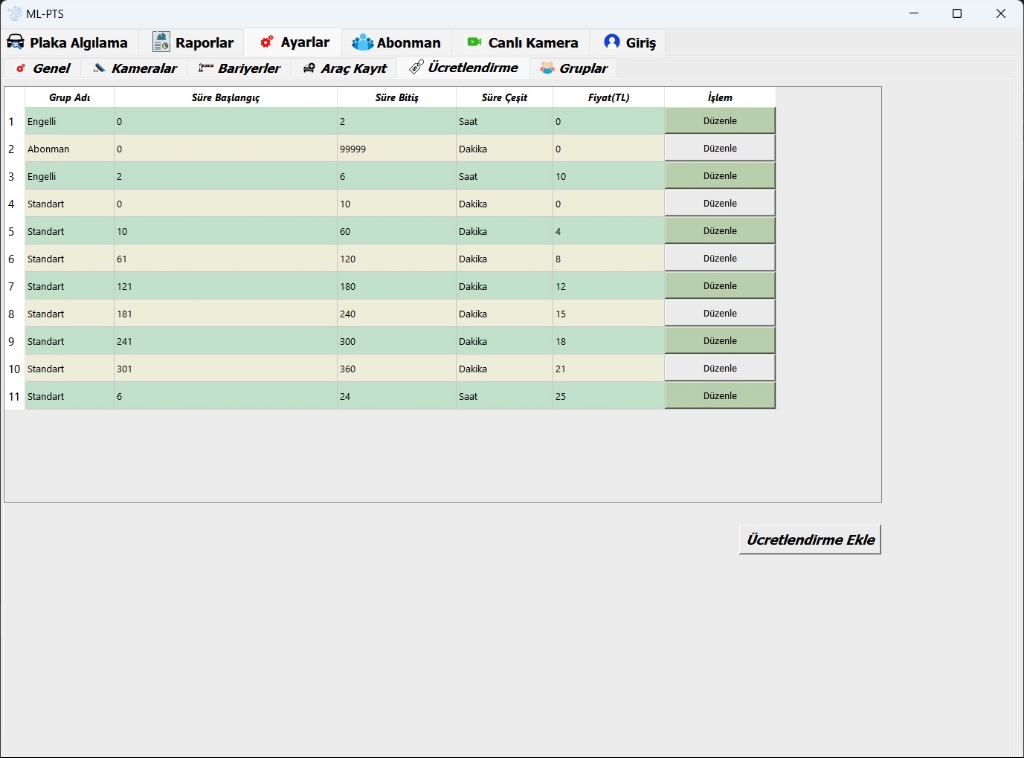Edit the Abonman pricing row with Düzenle

[x=720, y=149]
